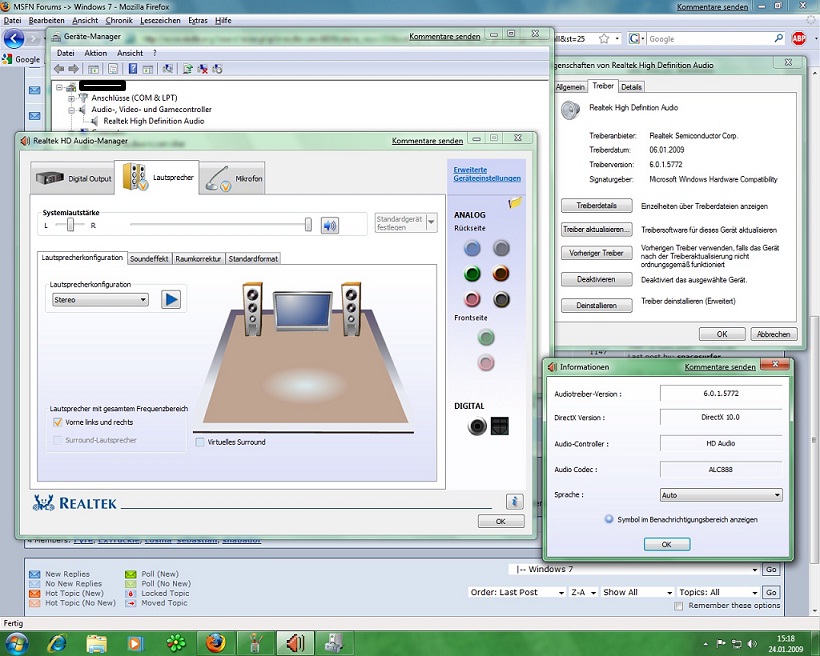
Task: Bookmark the page with the star icon
Action: tap(604, 39)
